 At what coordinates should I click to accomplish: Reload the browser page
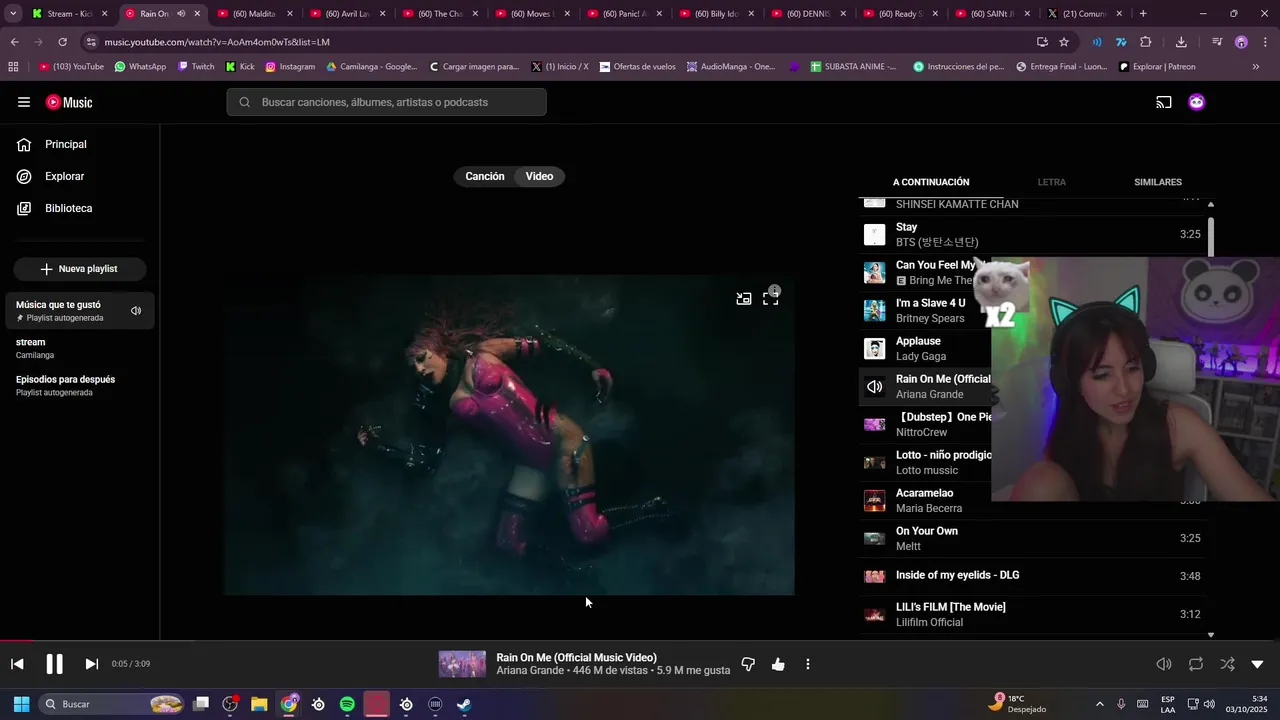(62, 42)
